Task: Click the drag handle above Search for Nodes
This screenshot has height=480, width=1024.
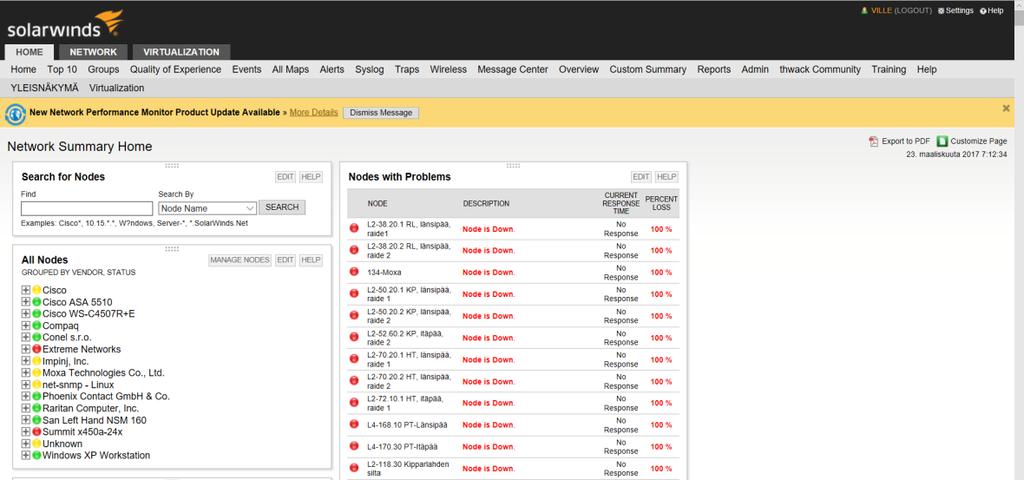Action: (x=172, y=166)
